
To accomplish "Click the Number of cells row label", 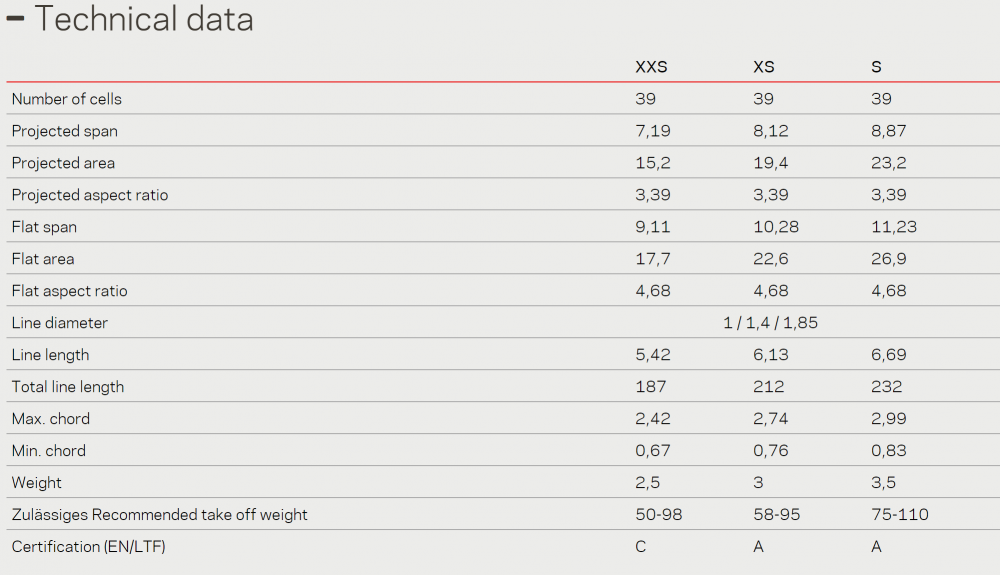I will pos(67,99).
